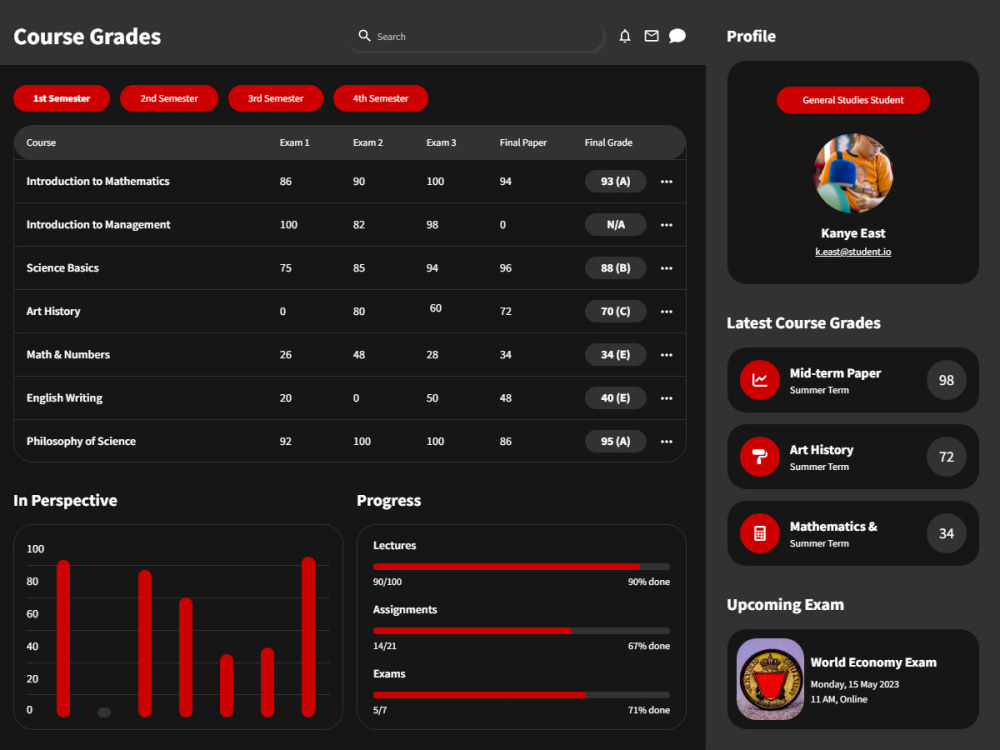The width and height of the screenshot is (1000, 750).
Task: Click the tallest last bar in chart
Action: tap(308, 637)
